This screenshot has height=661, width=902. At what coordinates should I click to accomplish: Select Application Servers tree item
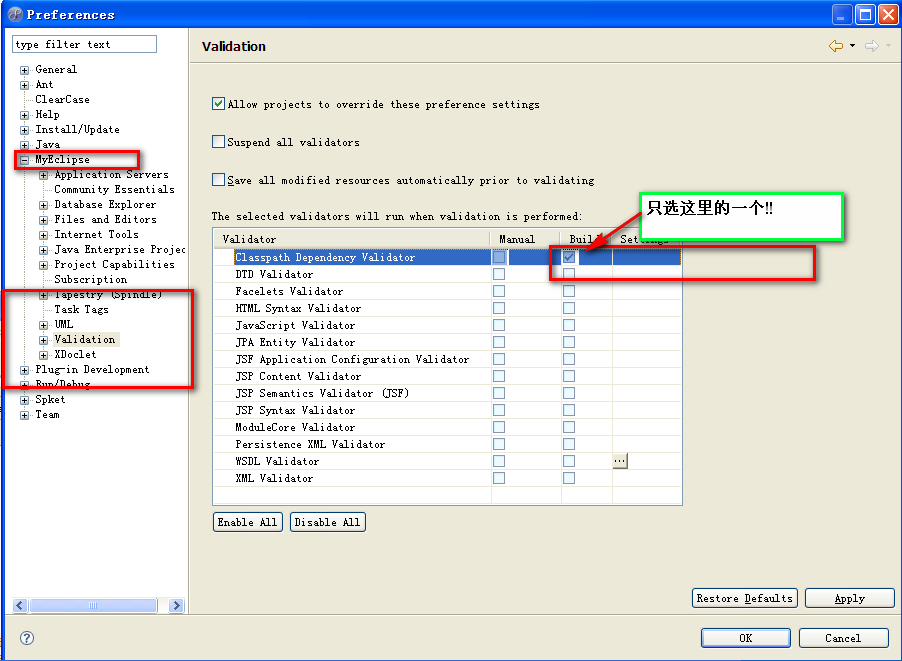(x=112, y=174)
